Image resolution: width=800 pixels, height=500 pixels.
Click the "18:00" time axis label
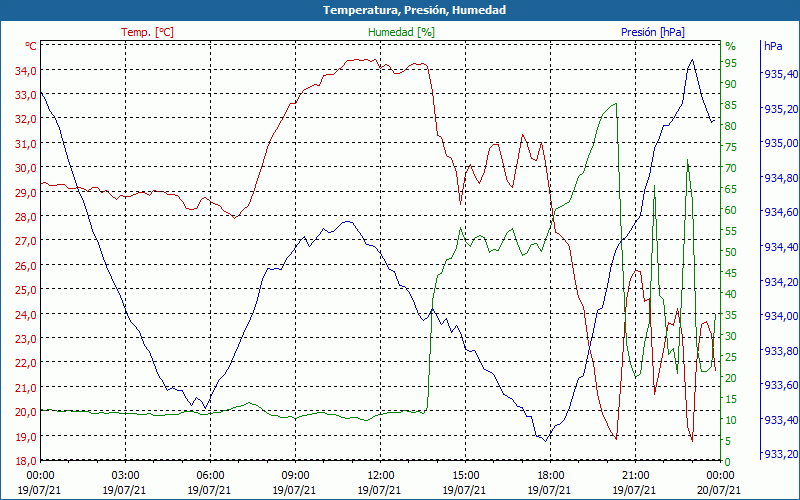click(550, 475)
